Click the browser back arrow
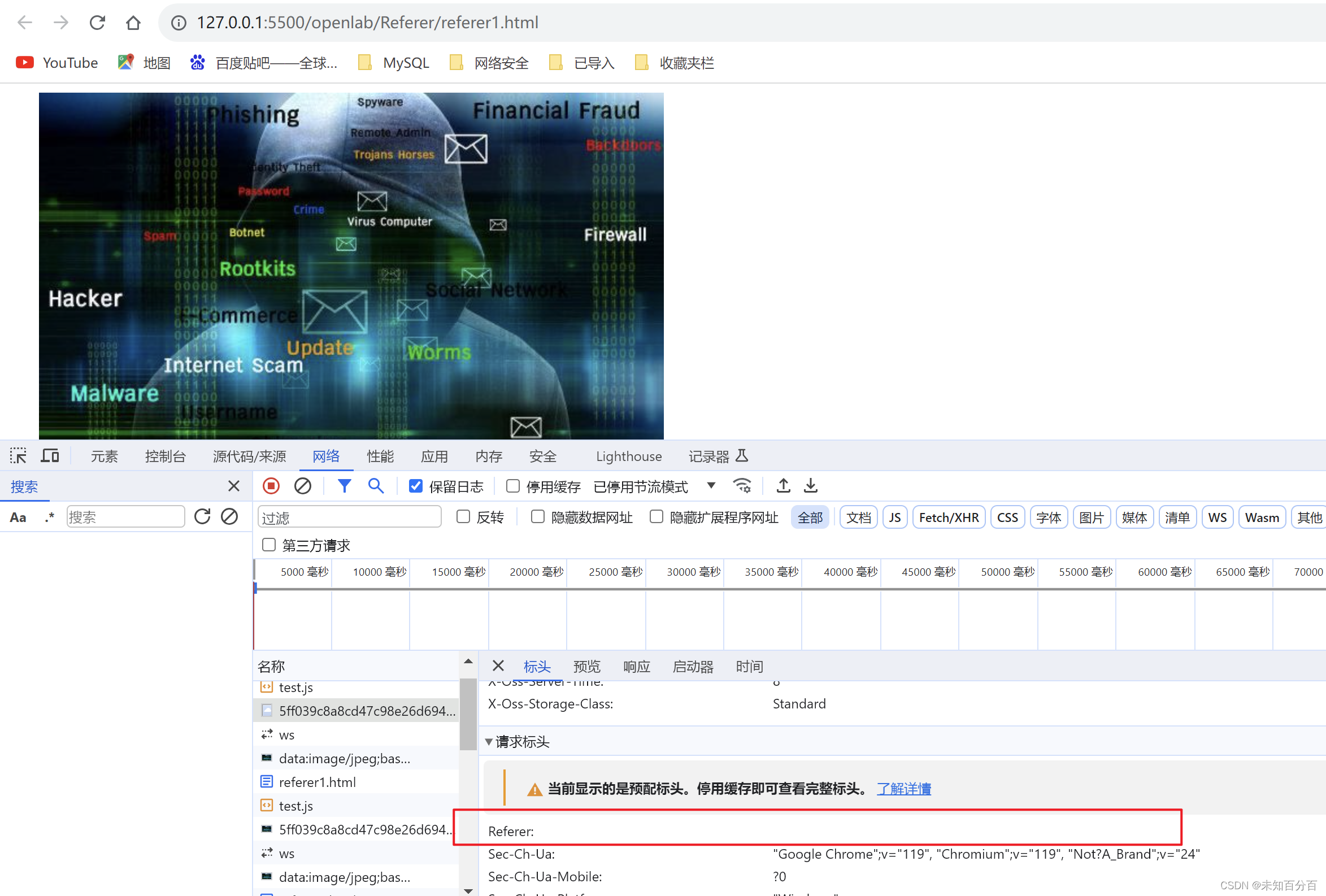 click(25, 22)
